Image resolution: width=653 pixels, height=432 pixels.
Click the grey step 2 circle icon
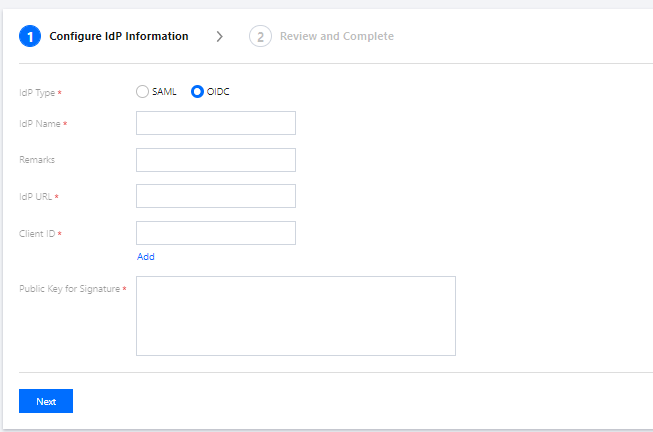click(x=260, y=36)
